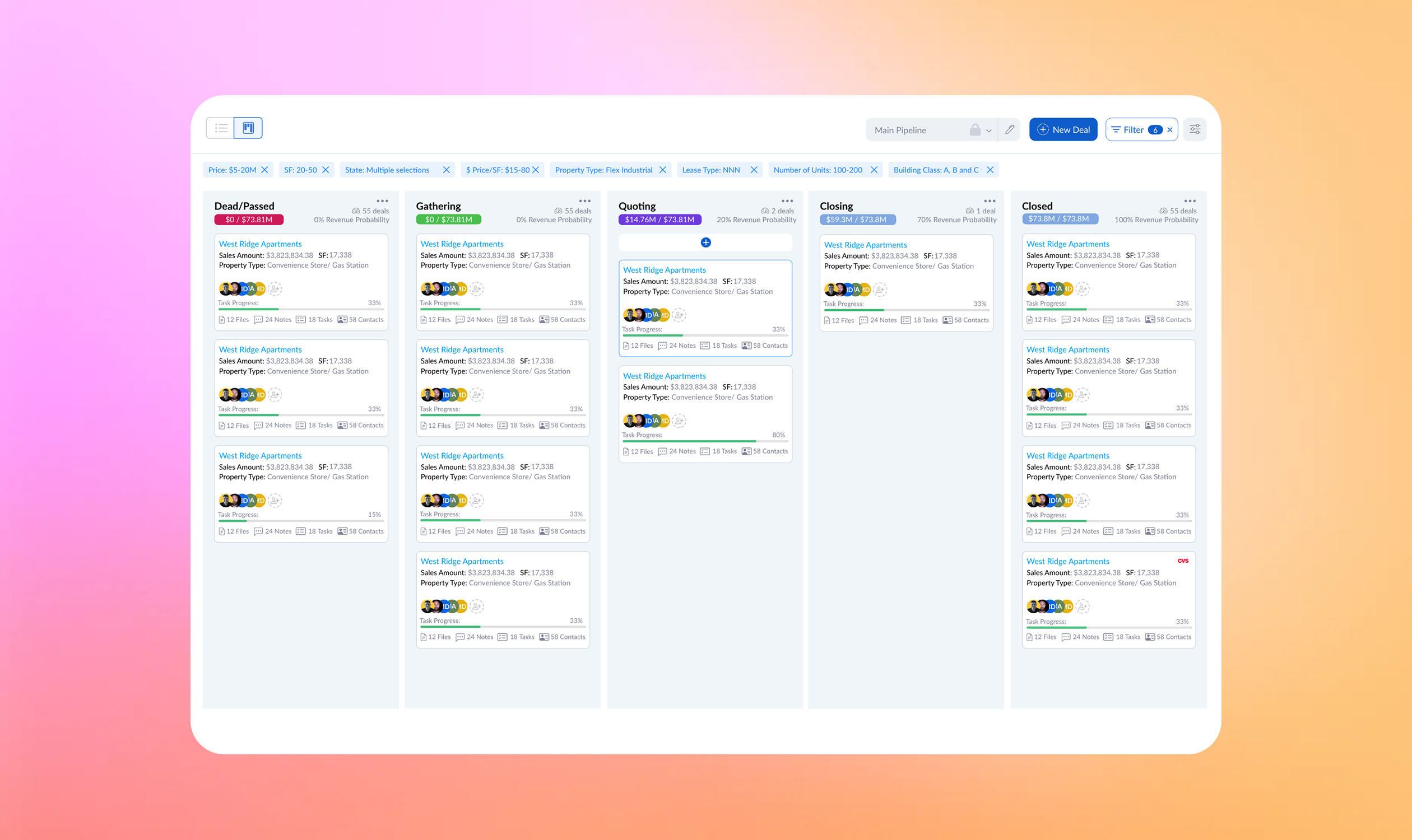Clear all filters with Filter X
This screenshot has width=1412, height=840.
click(x=1170, y=129)
